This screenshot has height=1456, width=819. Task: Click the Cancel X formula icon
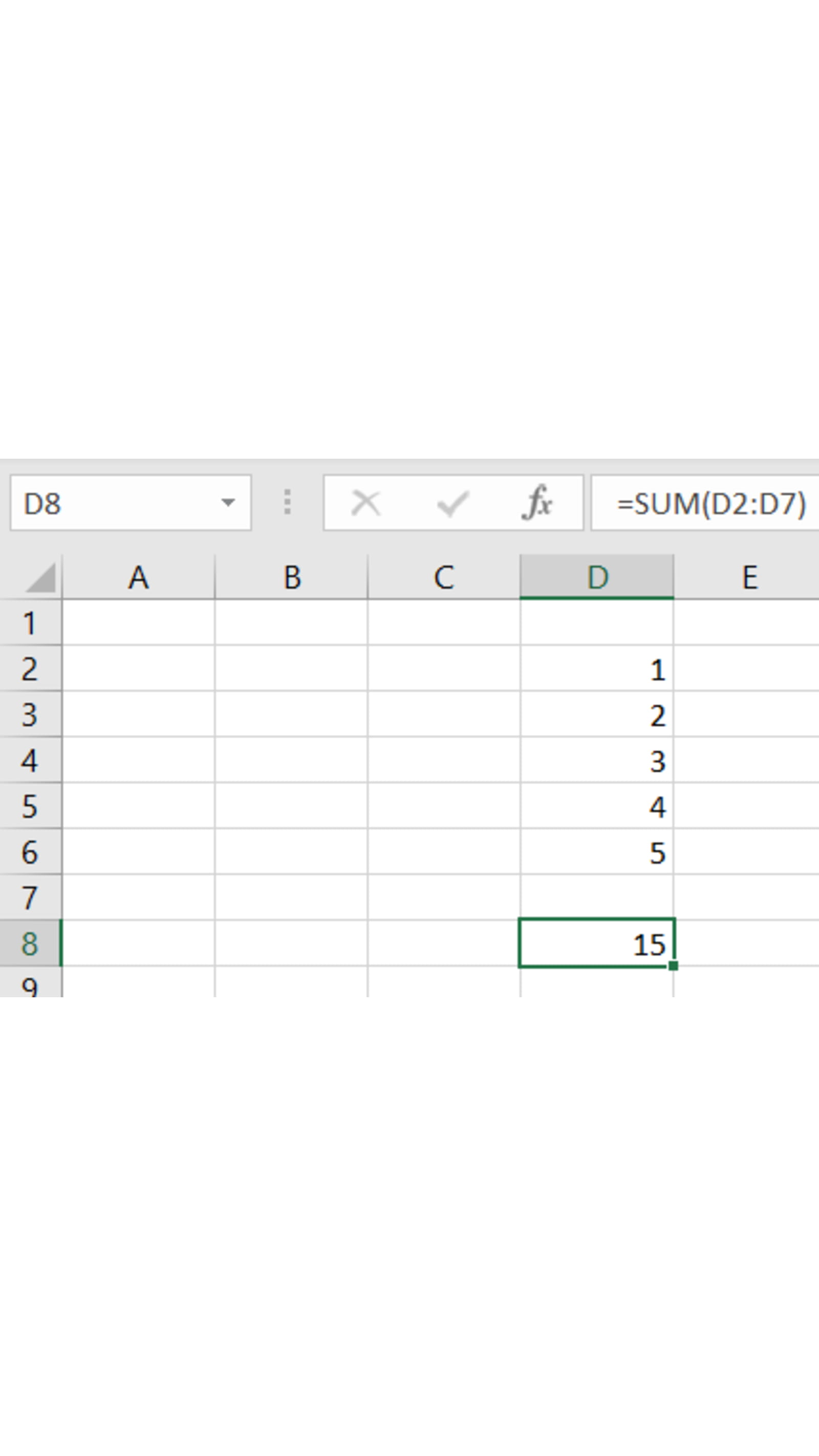point(365,502)
